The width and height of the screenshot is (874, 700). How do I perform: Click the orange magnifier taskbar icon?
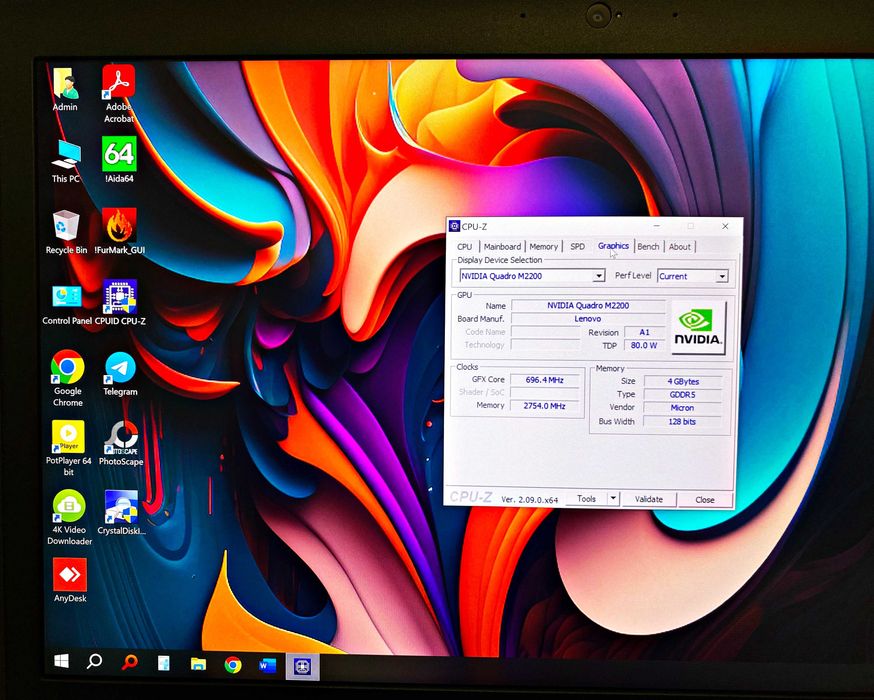pos(129,662)
